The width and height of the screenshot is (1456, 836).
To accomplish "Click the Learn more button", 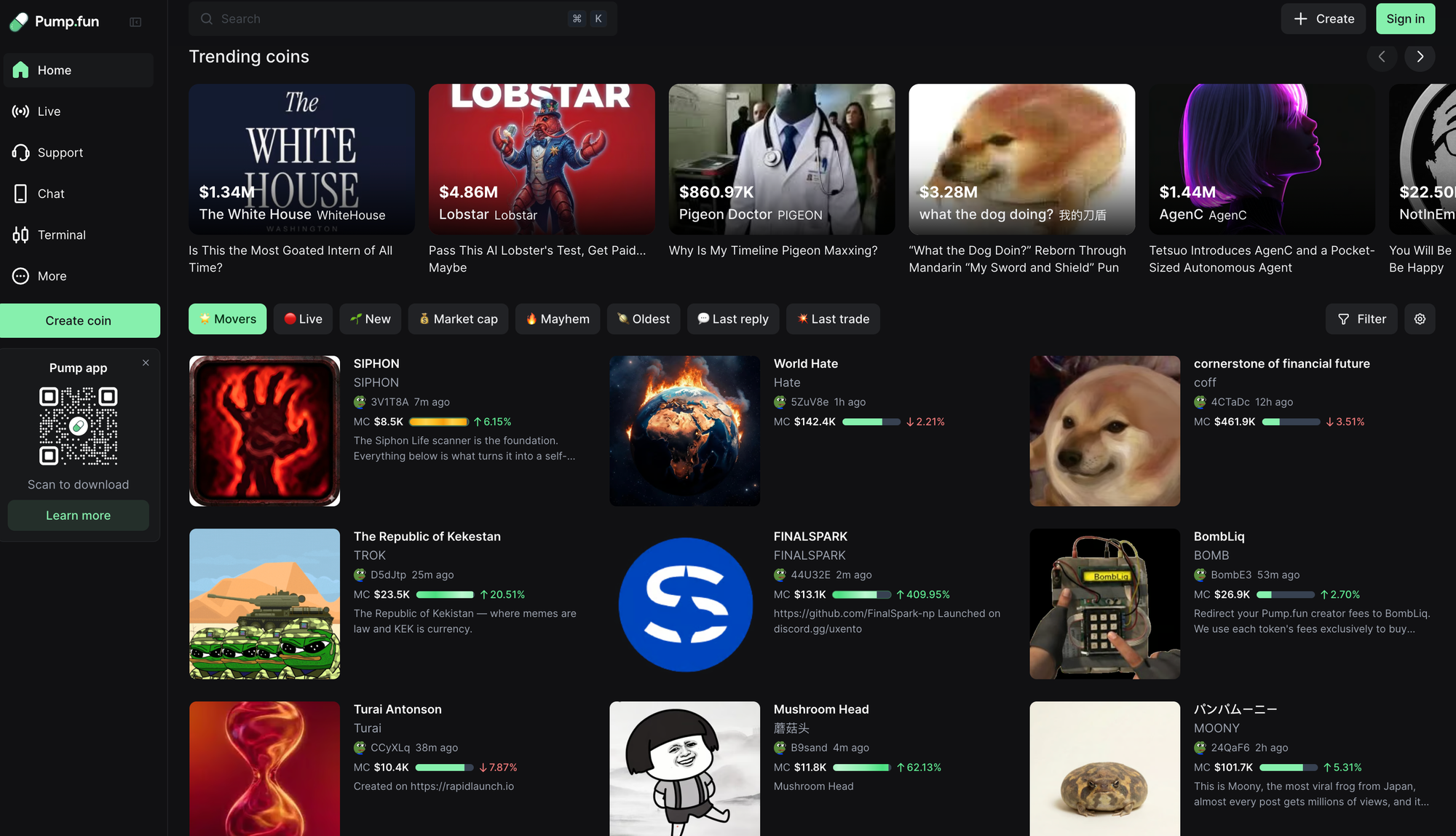I will point(78,516).
